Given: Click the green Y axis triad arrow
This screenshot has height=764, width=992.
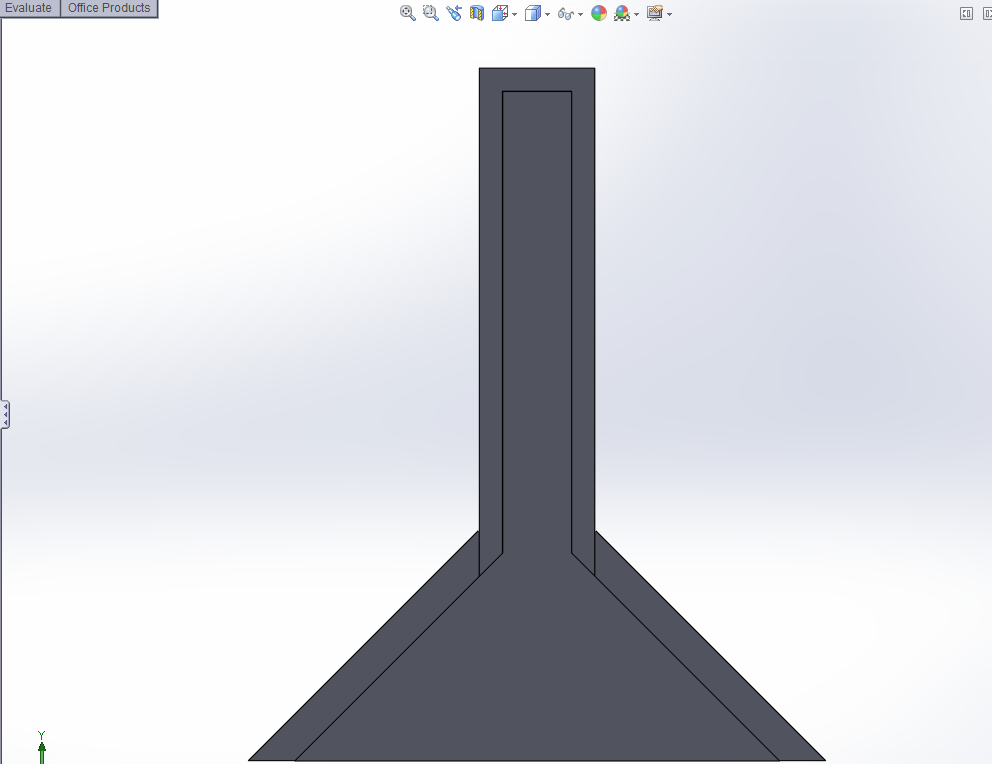Looking at the screenshot, I should 42,751.
